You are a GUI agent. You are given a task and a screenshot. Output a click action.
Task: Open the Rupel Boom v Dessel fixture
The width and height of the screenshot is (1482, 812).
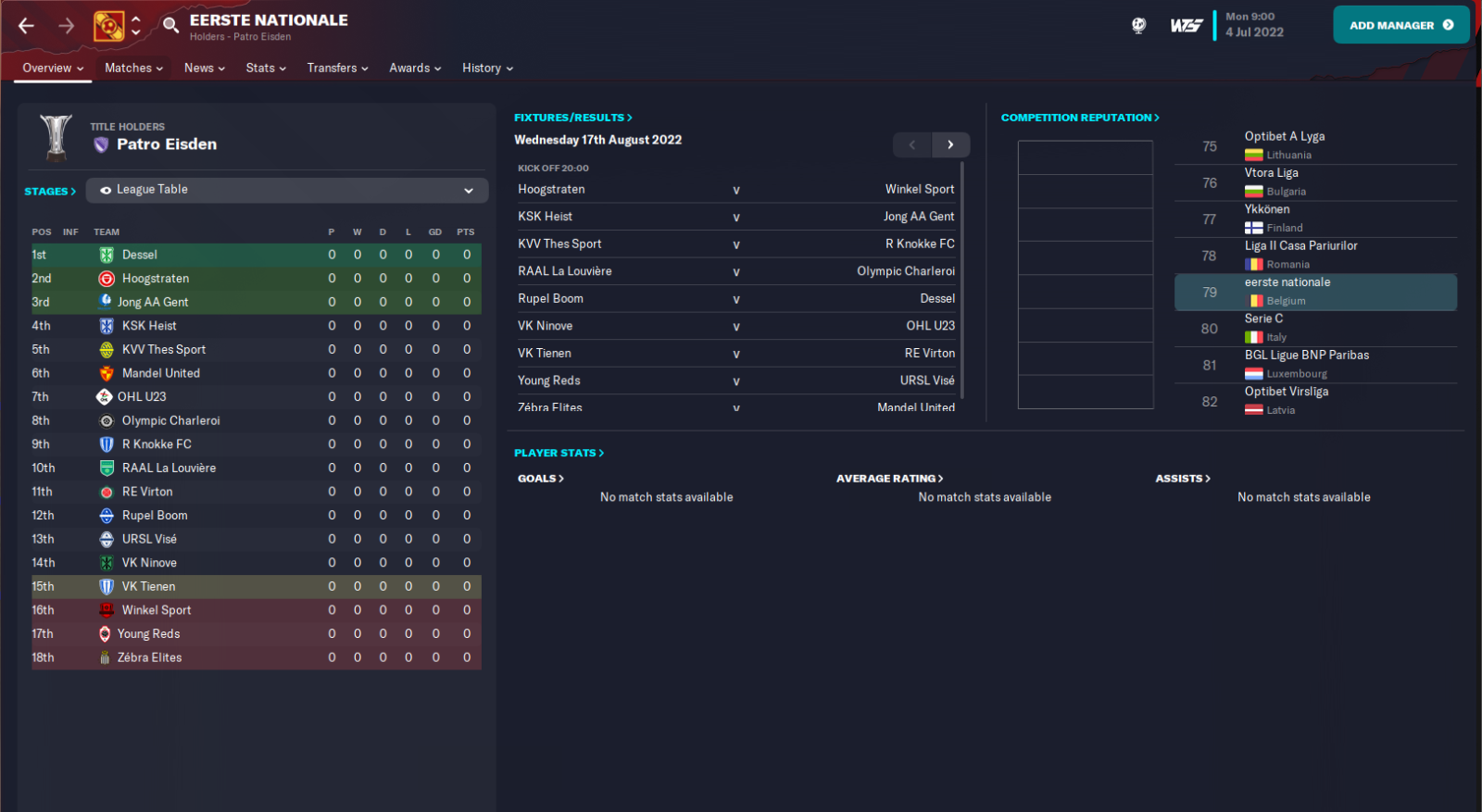coord(736,298)
